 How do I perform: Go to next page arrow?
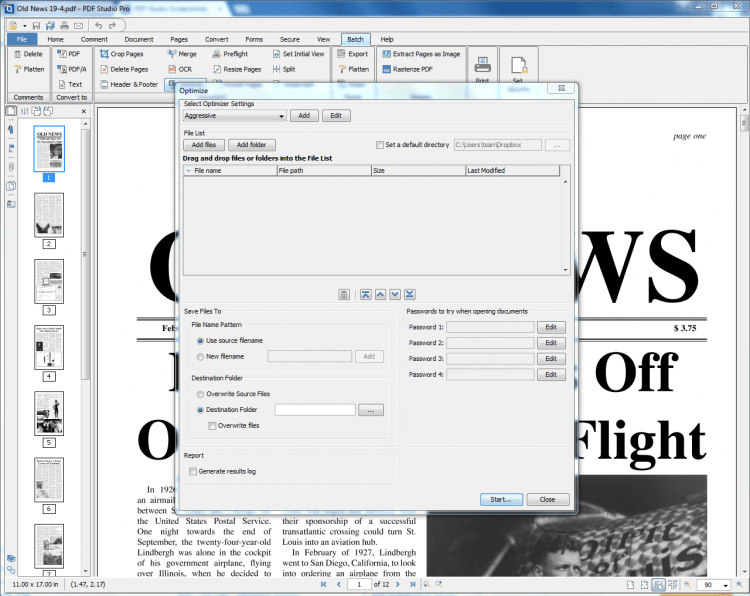399,584
